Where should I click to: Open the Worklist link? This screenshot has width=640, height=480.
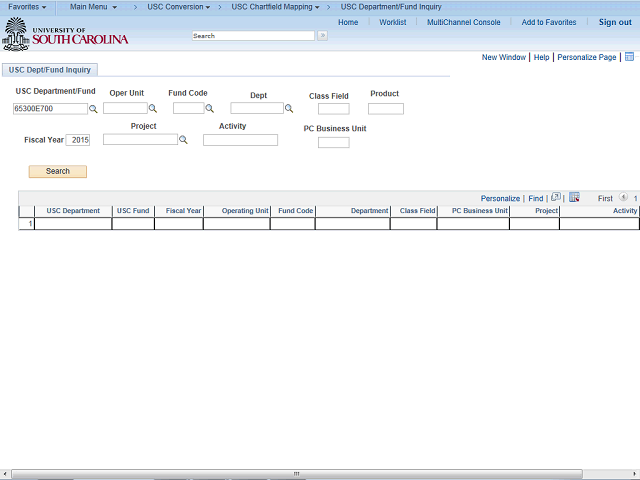pos(393,22)
